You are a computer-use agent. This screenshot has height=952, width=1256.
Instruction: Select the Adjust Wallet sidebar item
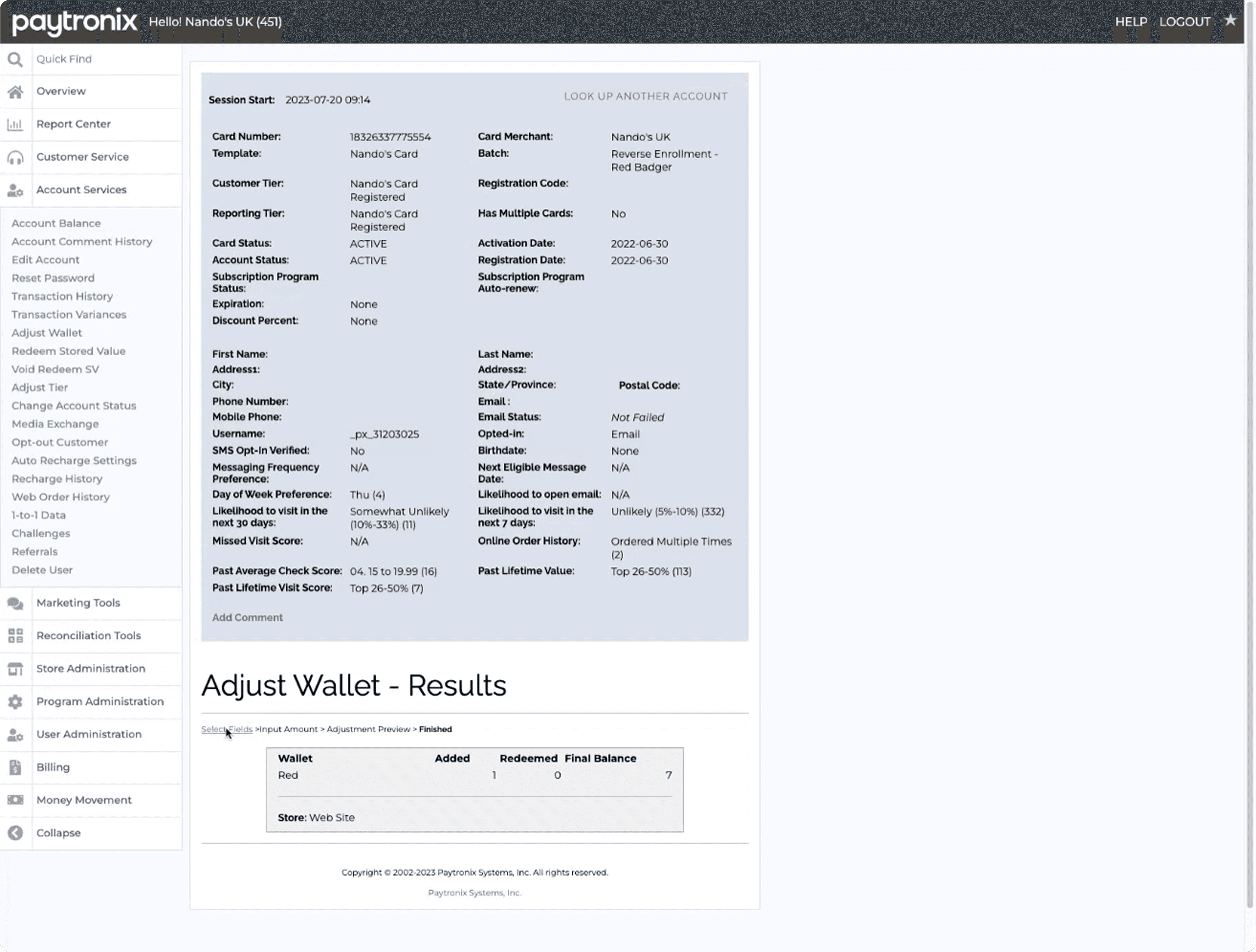click(x=47, y=333)
